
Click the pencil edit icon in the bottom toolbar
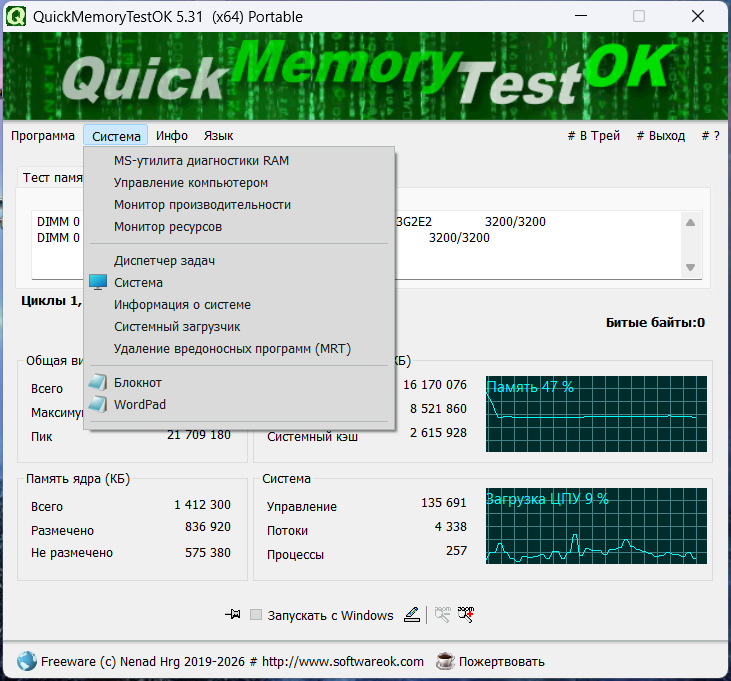(412, 615)
